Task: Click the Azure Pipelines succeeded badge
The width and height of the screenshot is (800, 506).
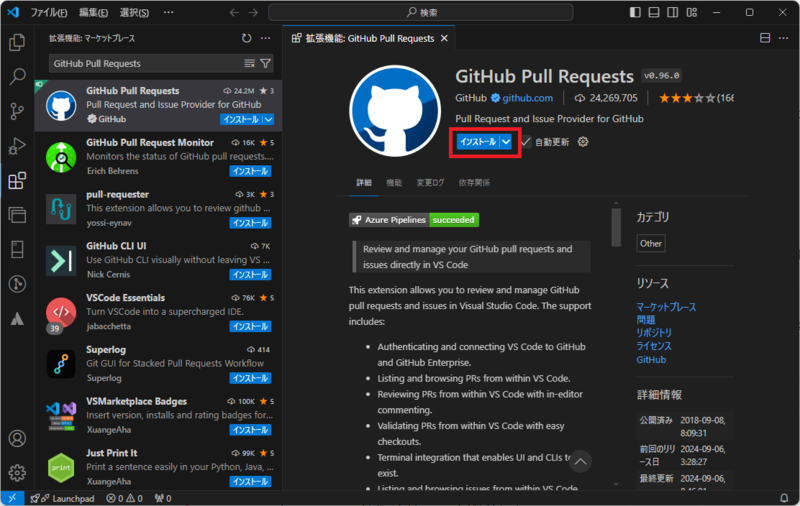Action: 414,220
